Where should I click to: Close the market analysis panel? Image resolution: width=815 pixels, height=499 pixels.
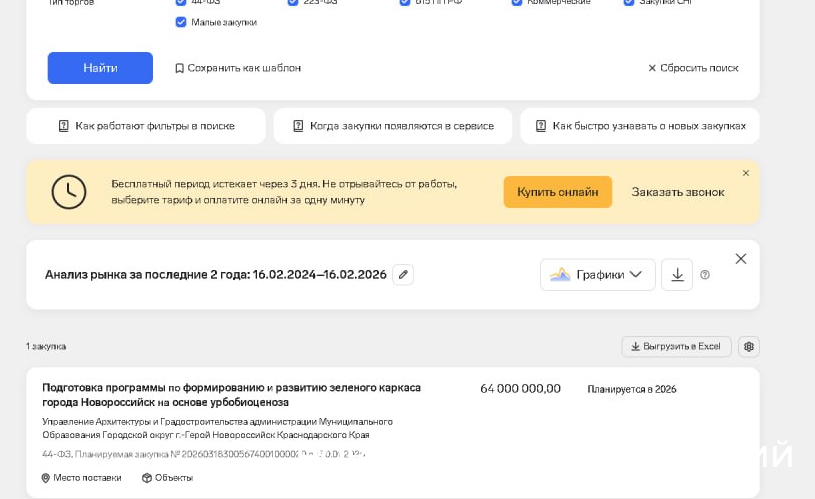coord(741,259)
